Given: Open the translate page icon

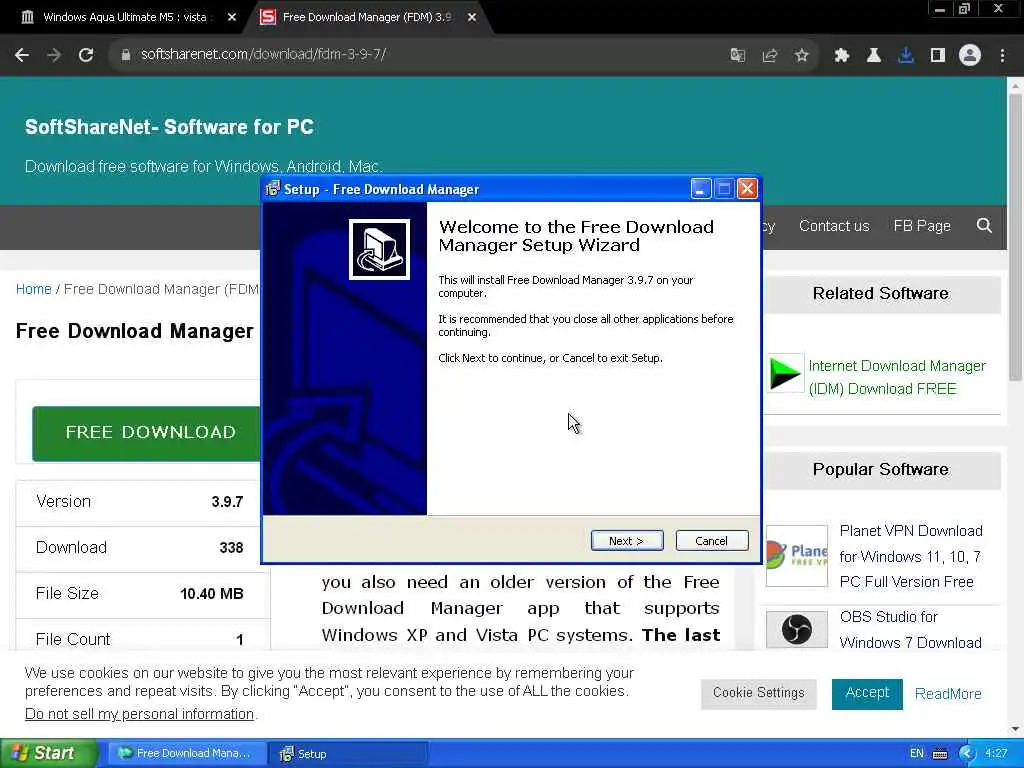Looking at the screenshot, I should pyautogui.click(x=737, y=56).
